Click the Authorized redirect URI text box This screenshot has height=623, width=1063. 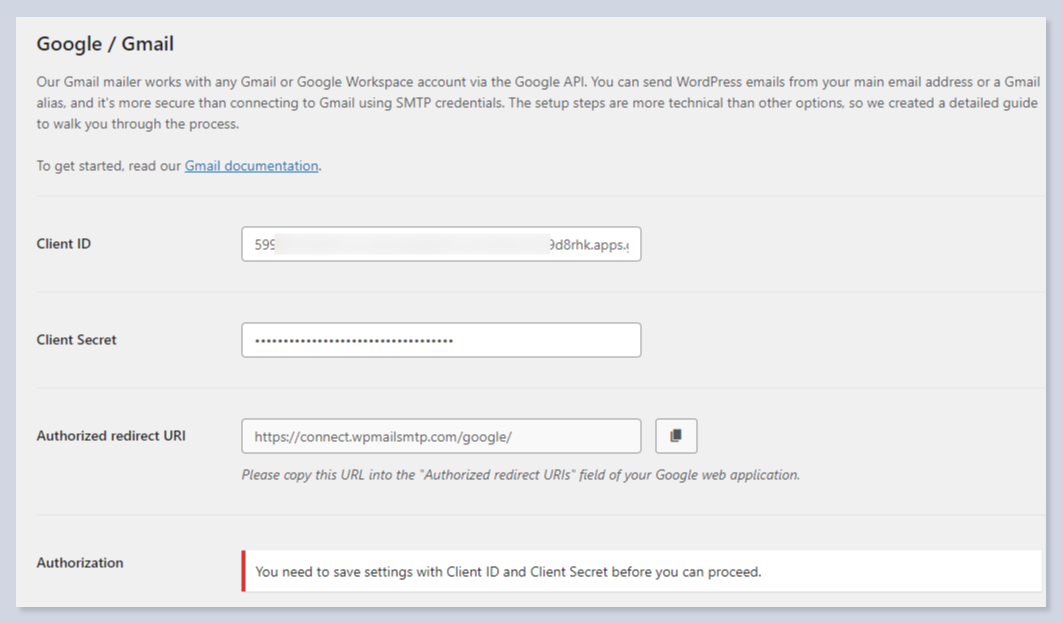click(441, 436)
